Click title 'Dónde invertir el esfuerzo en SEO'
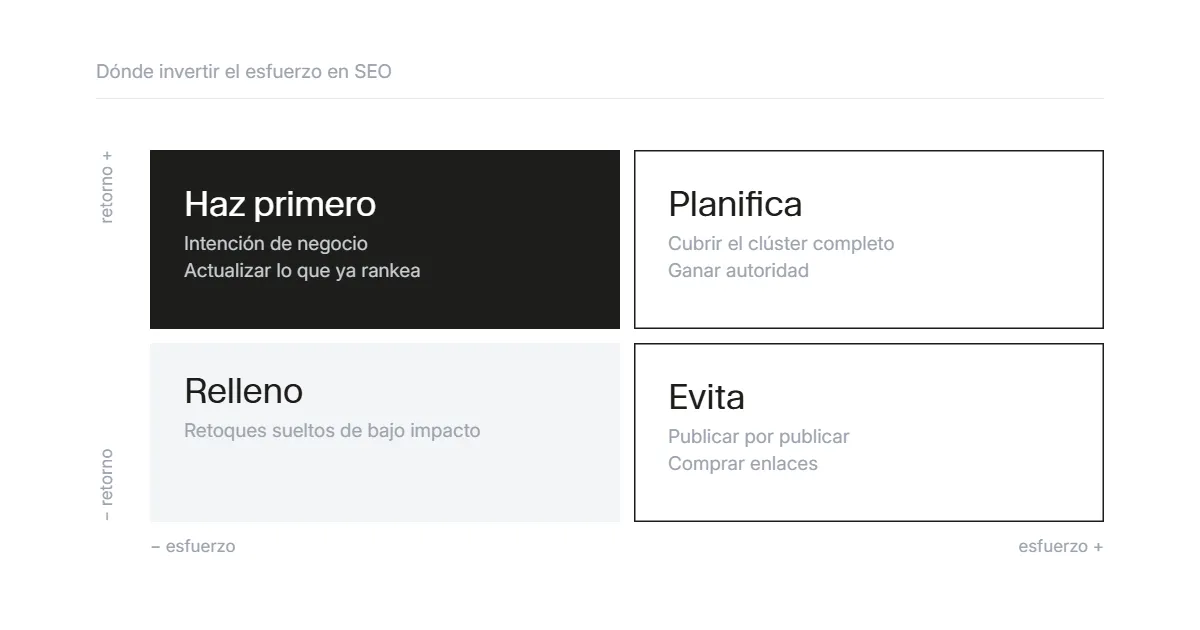Viewport: 1200px width, 630px height. pyautogui.click(x=244, y=72)
